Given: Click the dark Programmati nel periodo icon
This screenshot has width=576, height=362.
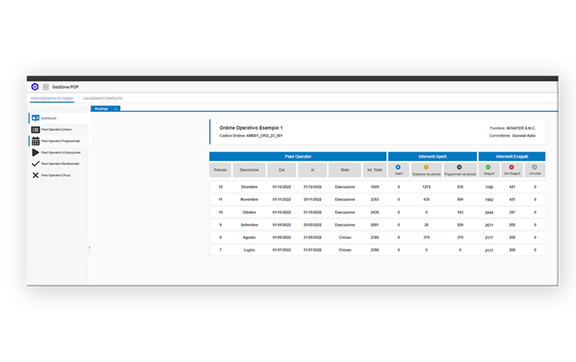Looking at the screenshot, I should click(x=459, y=167).
